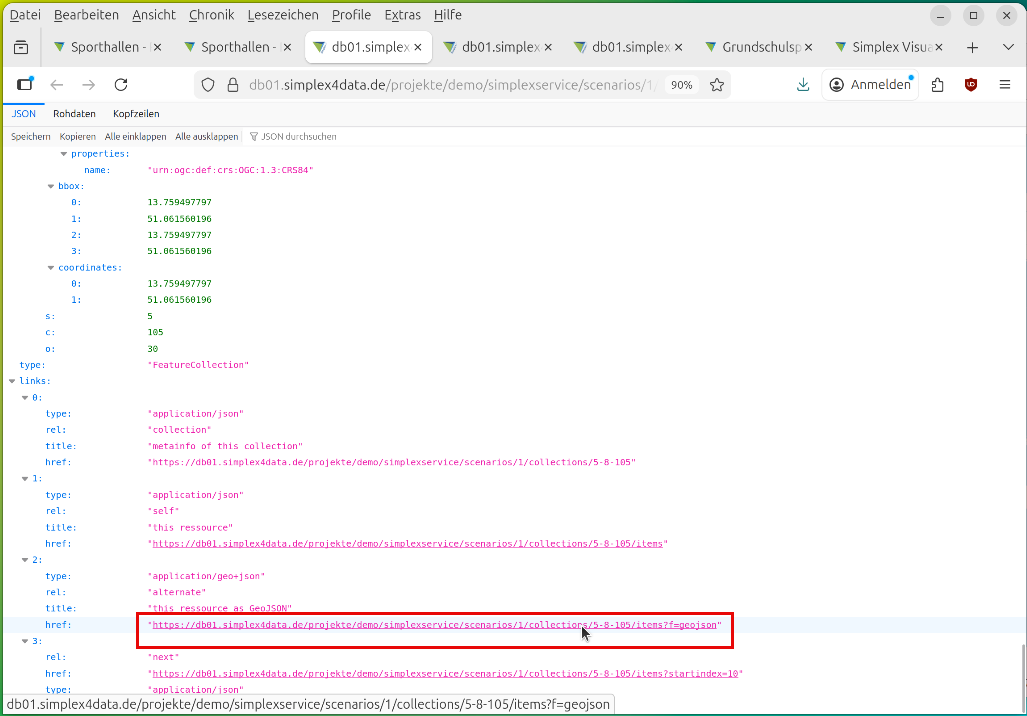Open the items?startindex=10 next link

point(445,674)
